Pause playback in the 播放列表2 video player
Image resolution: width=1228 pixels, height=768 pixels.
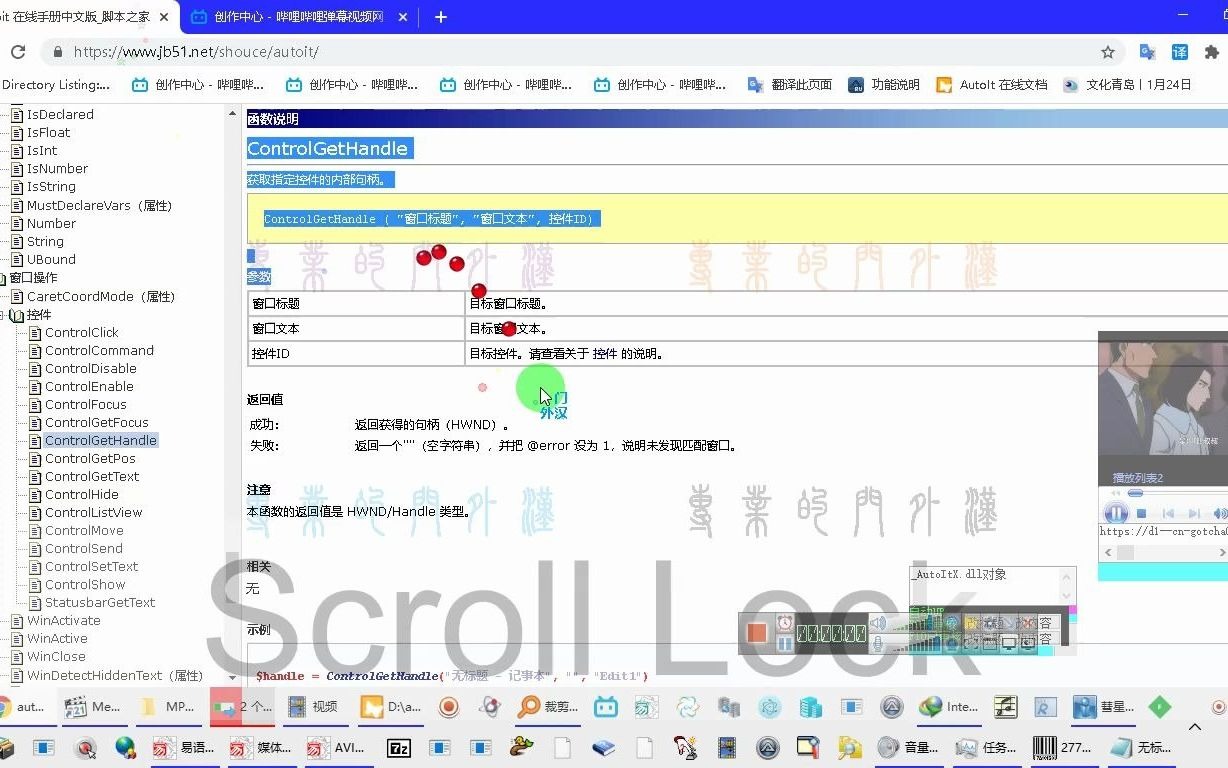(x=1114, y=513)
